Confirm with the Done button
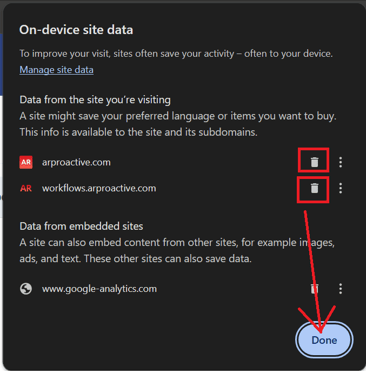Screen dimensions: 366x373 point(324,340)
